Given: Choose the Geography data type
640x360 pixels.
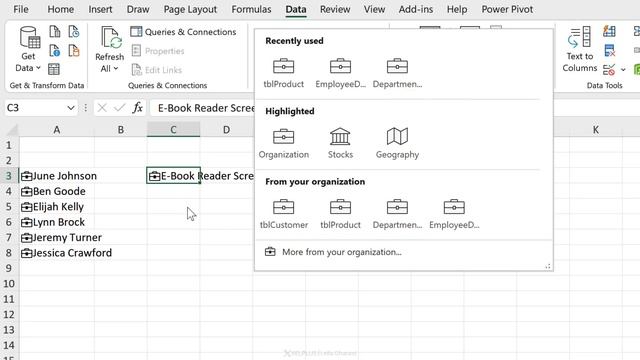Looking at the screenshot, I should (397, 144).
